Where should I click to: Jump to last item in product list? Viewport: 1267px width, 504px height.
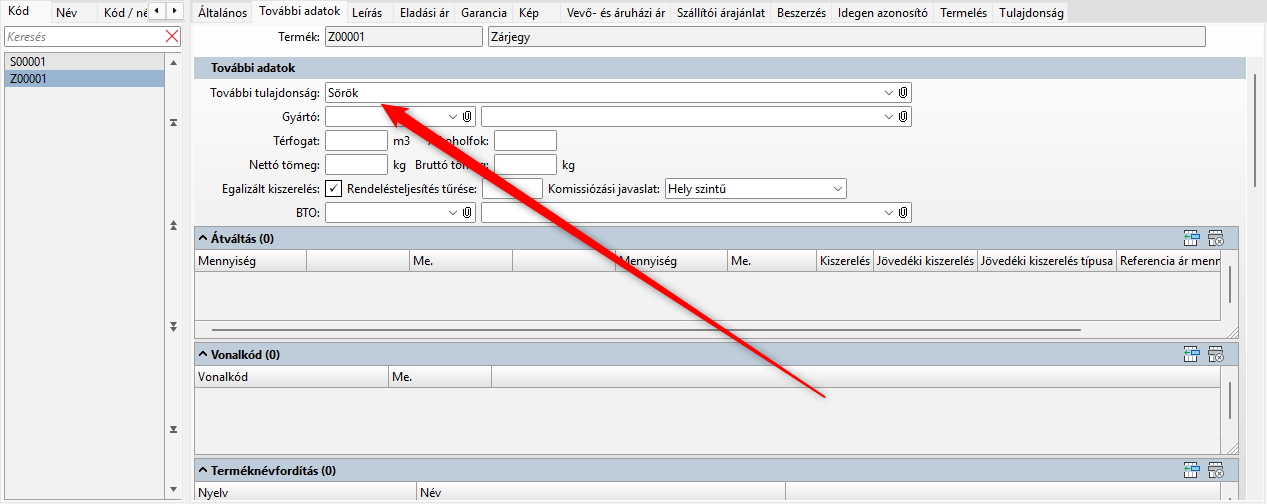click(173, 430)
